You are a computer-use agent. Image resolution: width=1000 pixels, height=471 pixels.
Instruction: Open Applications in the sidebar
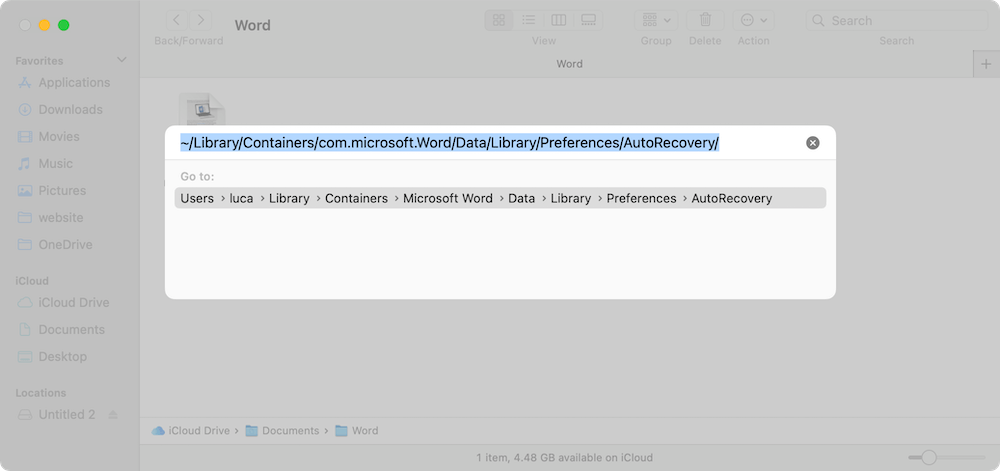click(64, 83)
